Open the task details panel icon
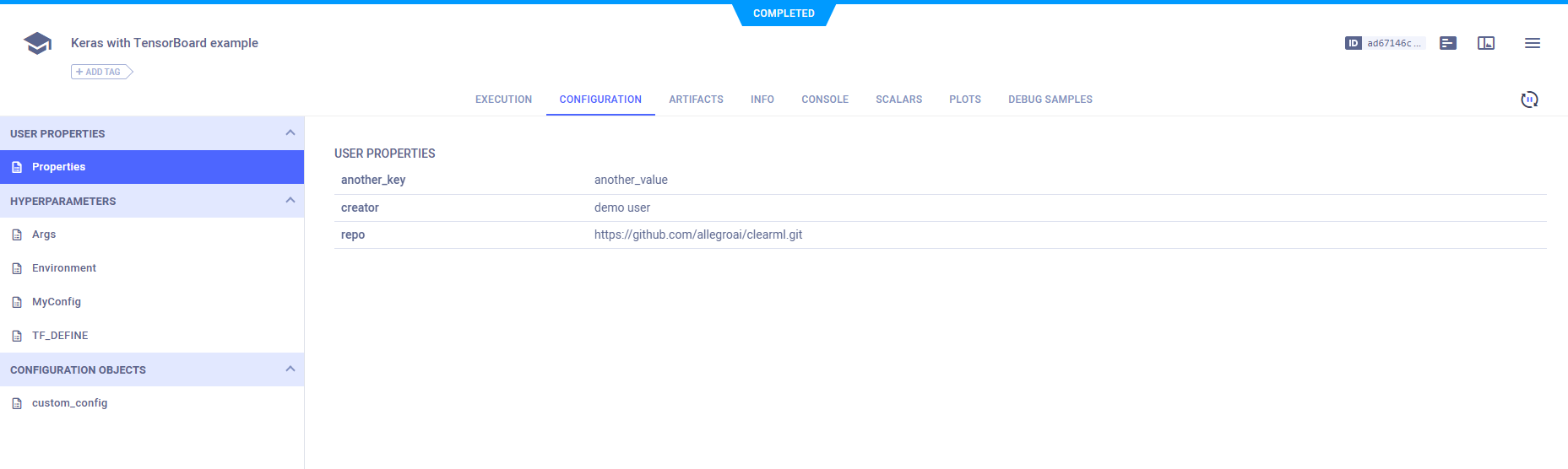The image size is (1568, 469). (x=1448, y=43)
